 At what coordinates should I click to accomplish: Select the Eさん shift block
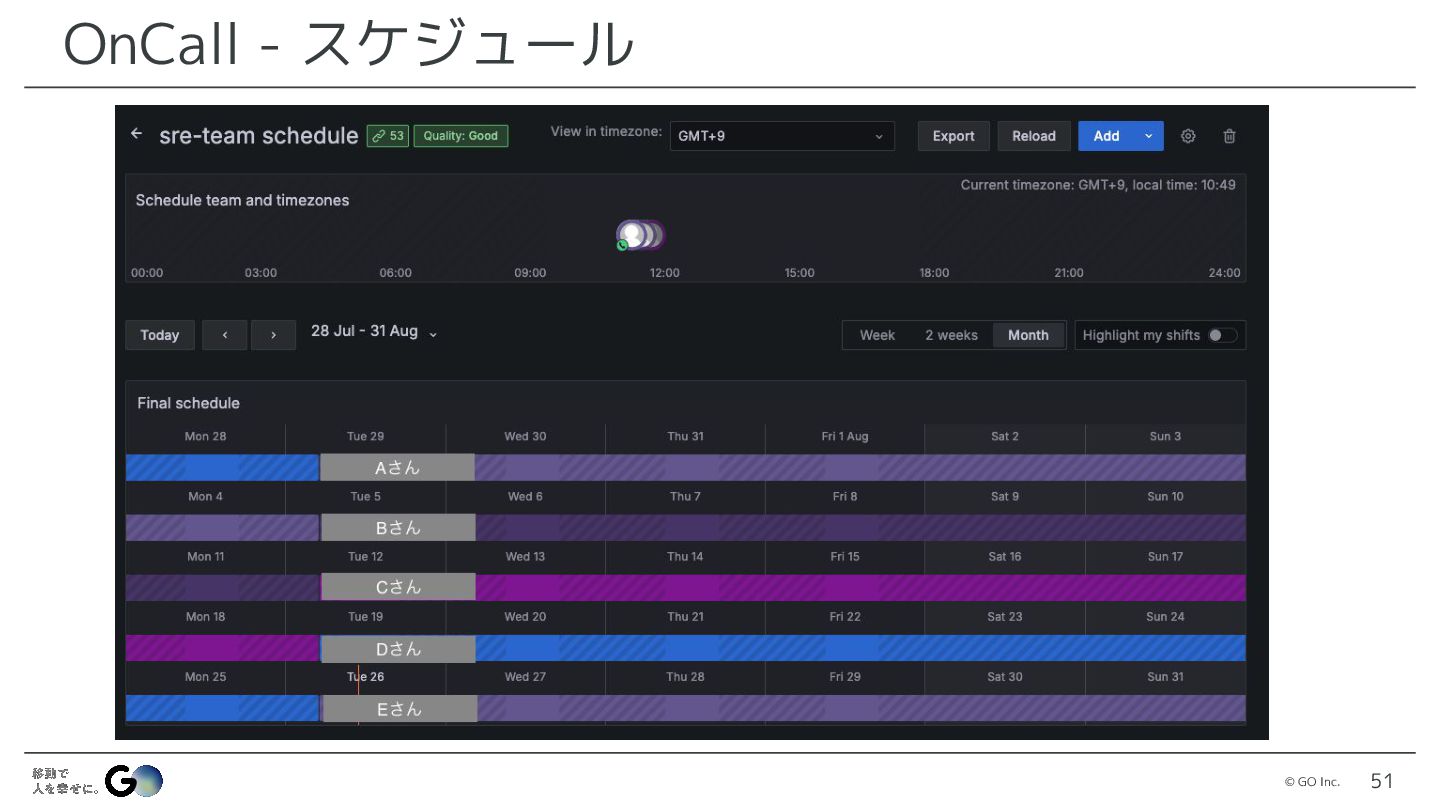coord(399,709)
